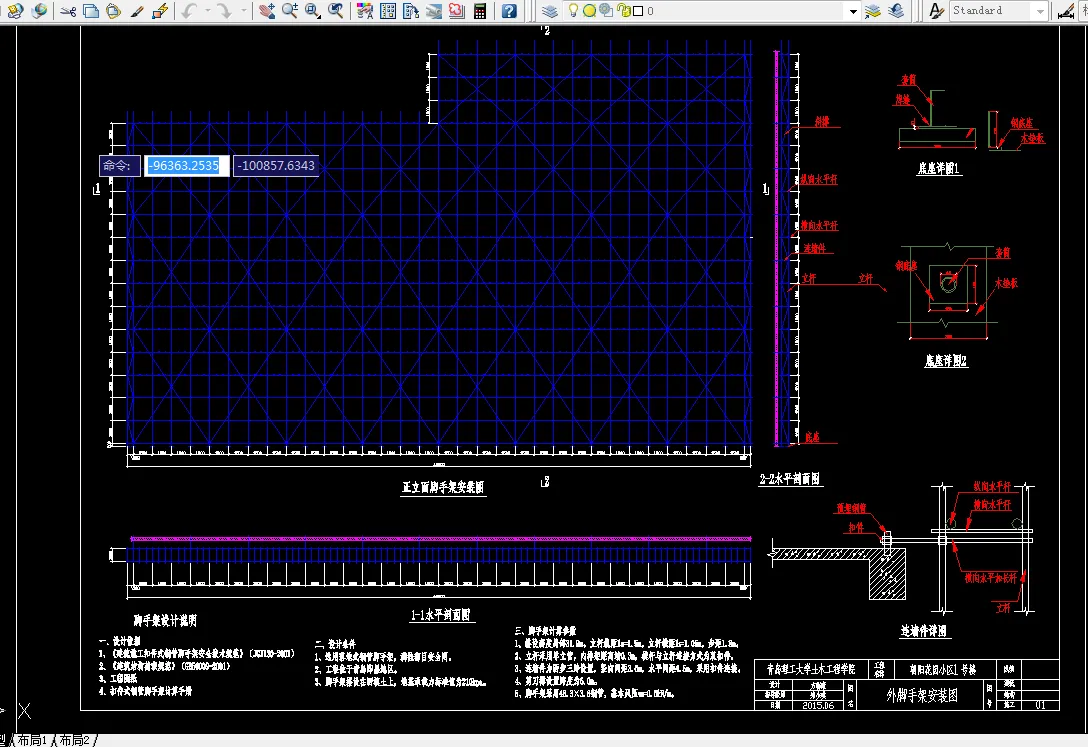
Task: Toggle layer 0 viewport freeze icon
Action: point(606,10)
